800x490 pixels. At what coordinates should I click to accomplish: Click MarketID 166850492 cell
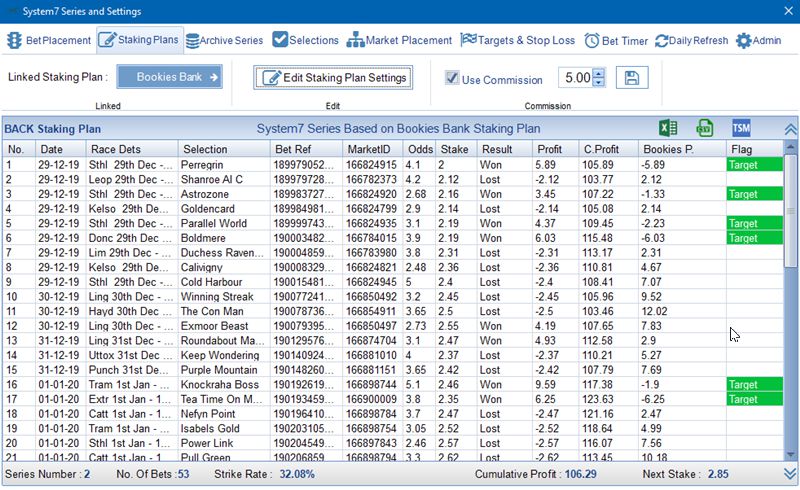pyautogui.click(x=373, y=297)
